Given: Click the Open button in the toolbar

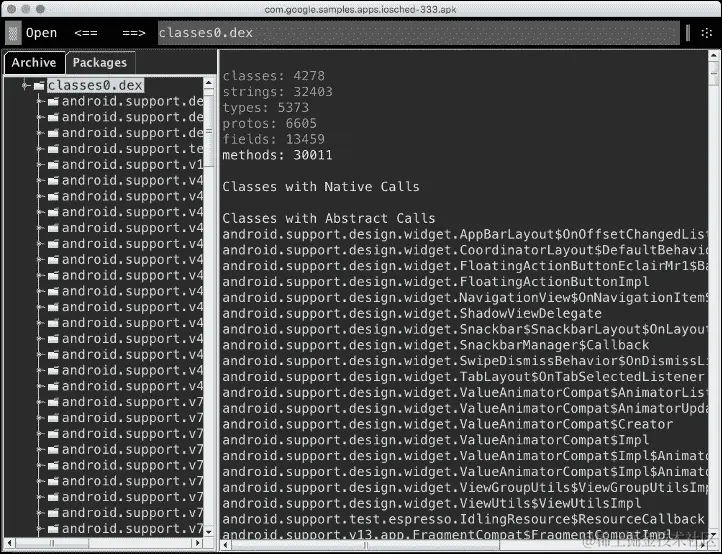Looking at the screenshot, I should point(41,33).
